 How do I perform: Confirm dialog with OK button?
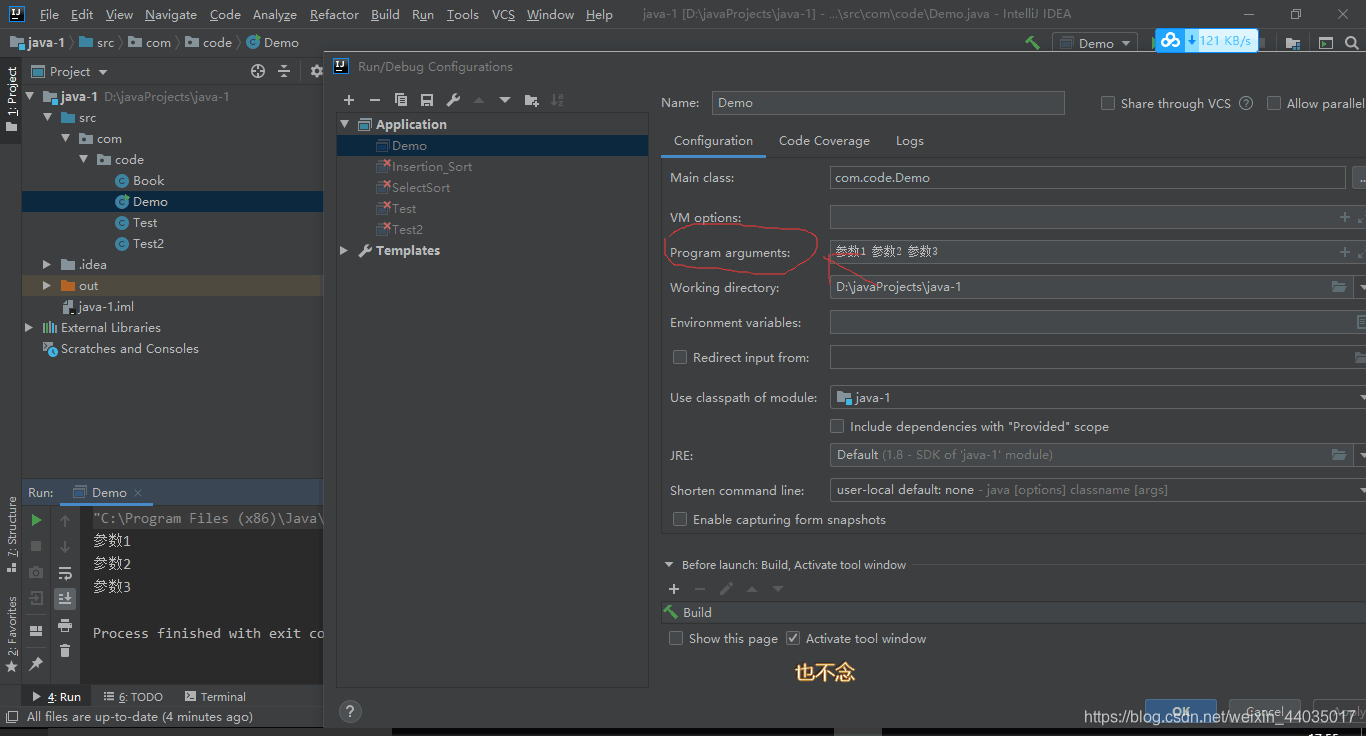click(x=1181, y=711)
